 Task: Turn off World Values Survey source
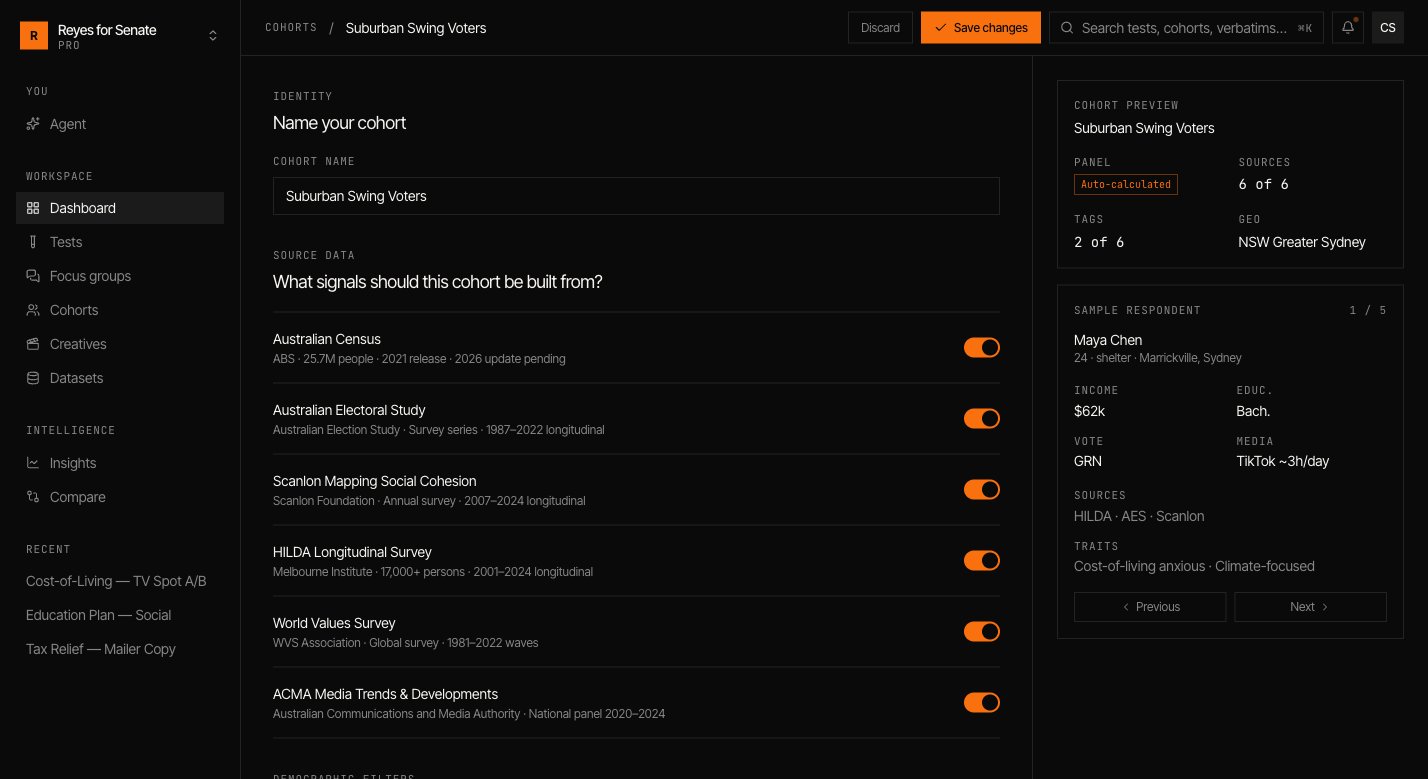click(x=982, y=631)
